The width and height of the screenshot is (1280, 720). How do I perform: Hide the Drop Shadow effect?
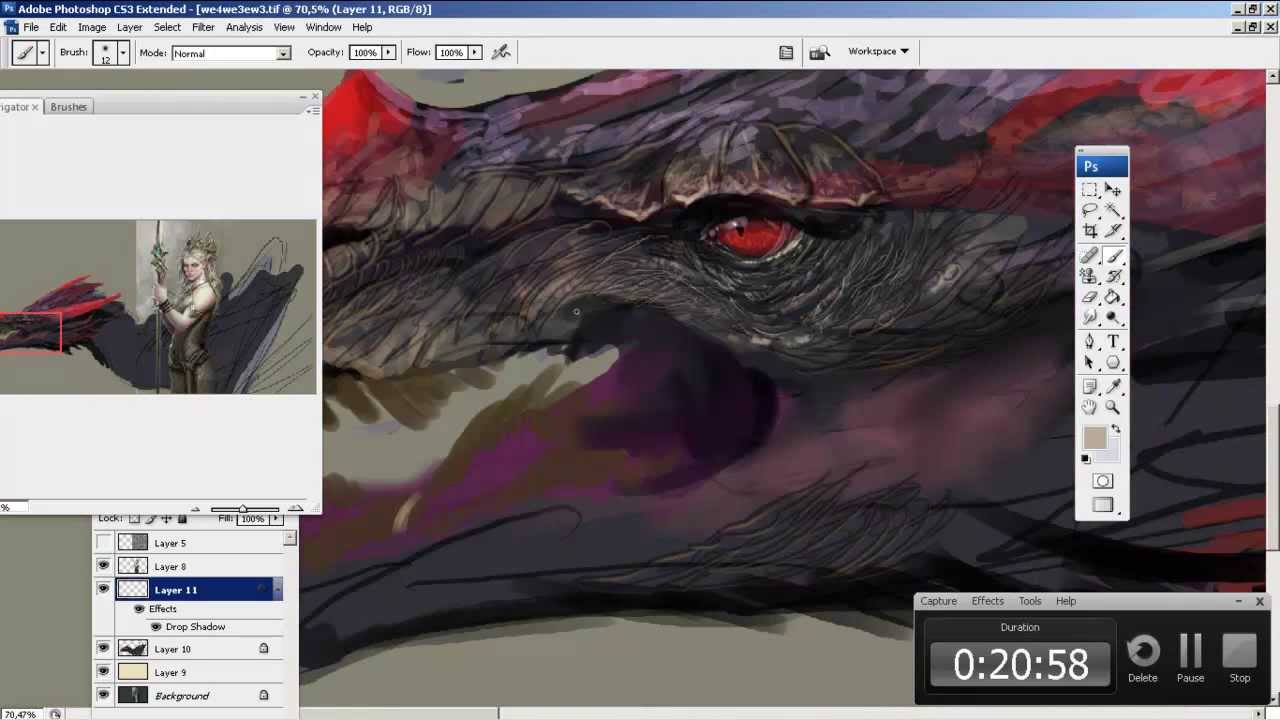coord(155,627)
